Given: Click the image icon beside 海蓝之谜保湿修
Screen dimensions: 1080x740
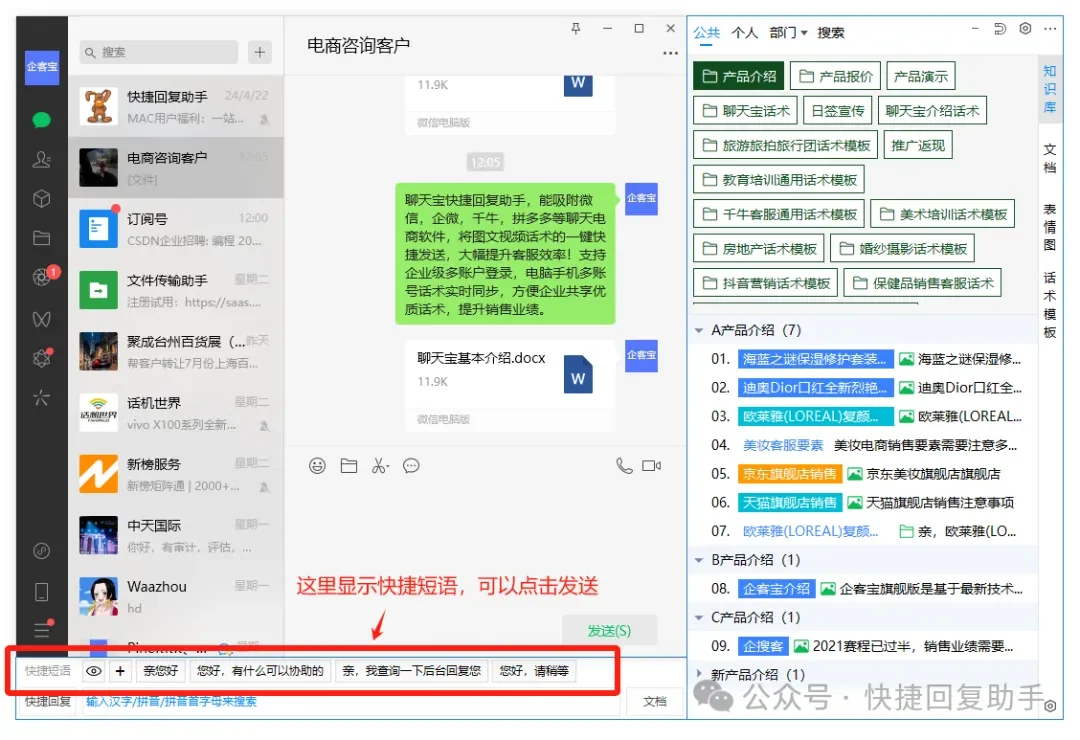Looking at the screenshot, I should (x=906, y=359).
